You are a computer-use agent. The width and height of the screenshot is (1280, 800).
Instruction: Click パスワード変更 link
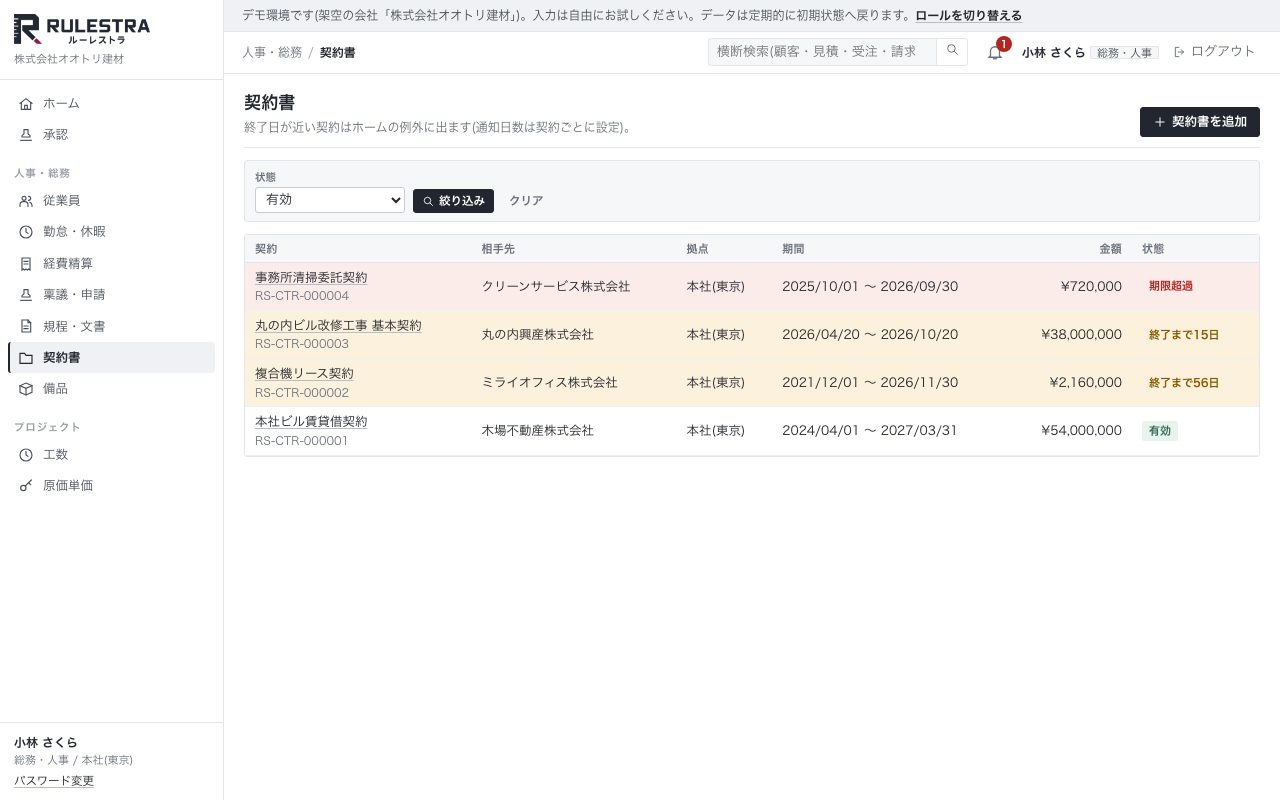54,781
